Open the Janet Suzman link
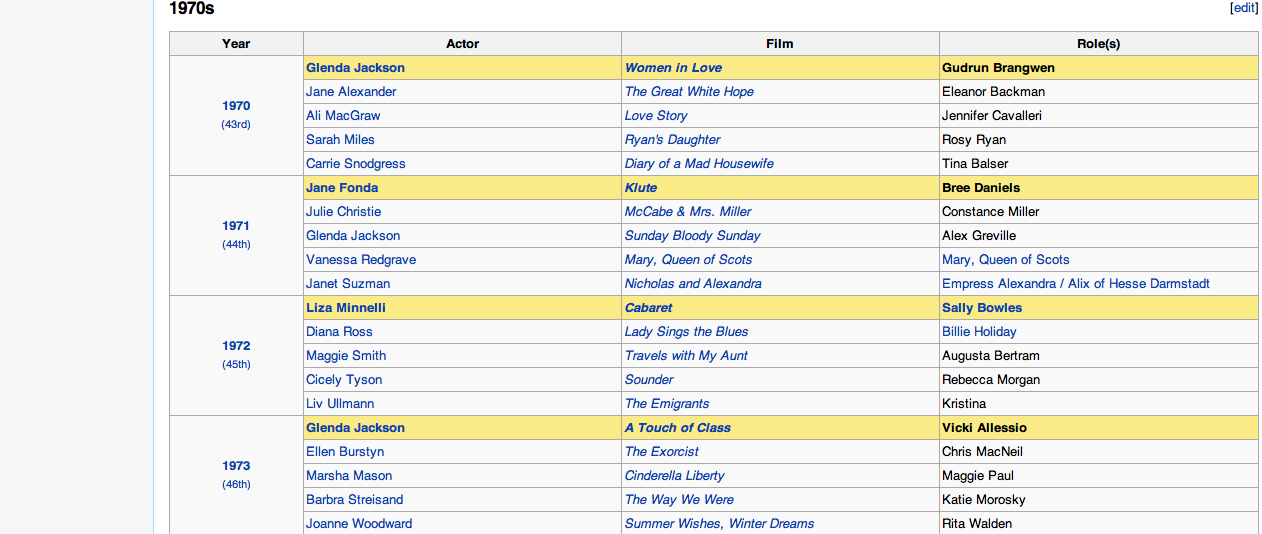This screenshot has width=1262, height=534. pos(348,284)
